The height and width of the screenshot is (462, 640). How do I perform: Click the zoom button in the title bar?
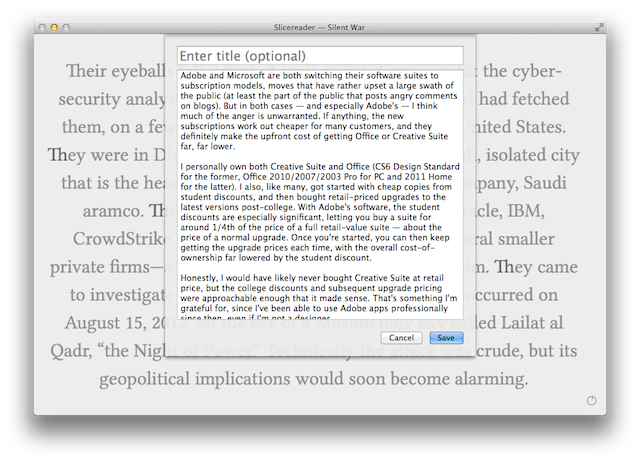click(x=66, y=27)
